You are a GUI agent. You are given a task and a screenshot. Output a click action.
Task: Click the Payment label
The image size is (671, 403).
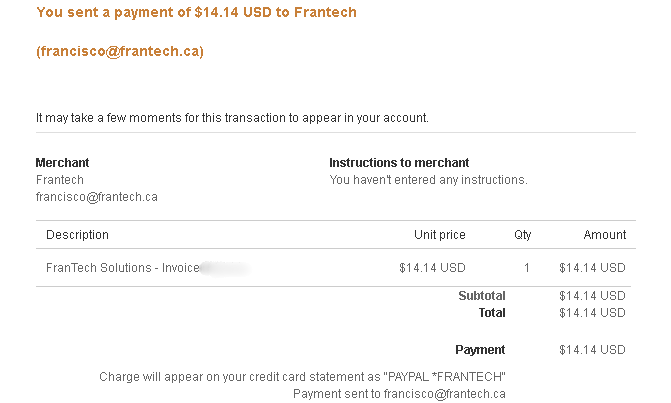pos(480,350)
